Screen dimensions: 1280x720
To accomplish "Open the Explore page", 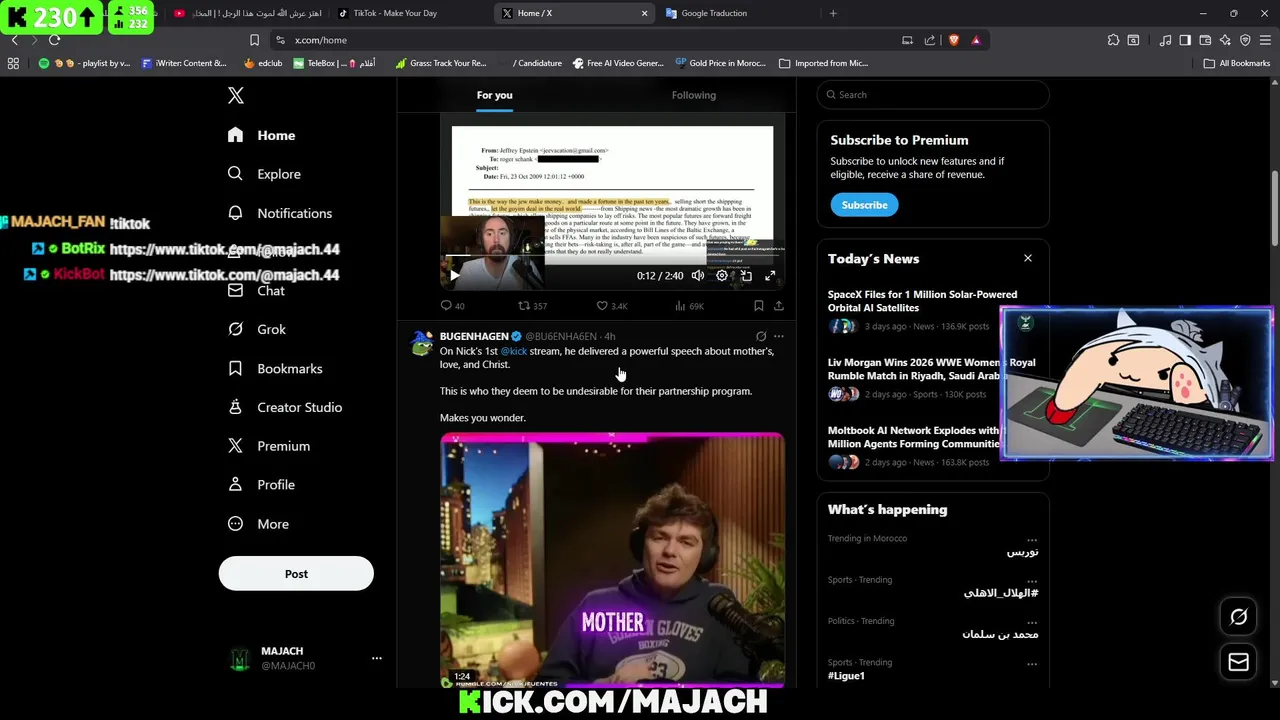I will 264,174.
